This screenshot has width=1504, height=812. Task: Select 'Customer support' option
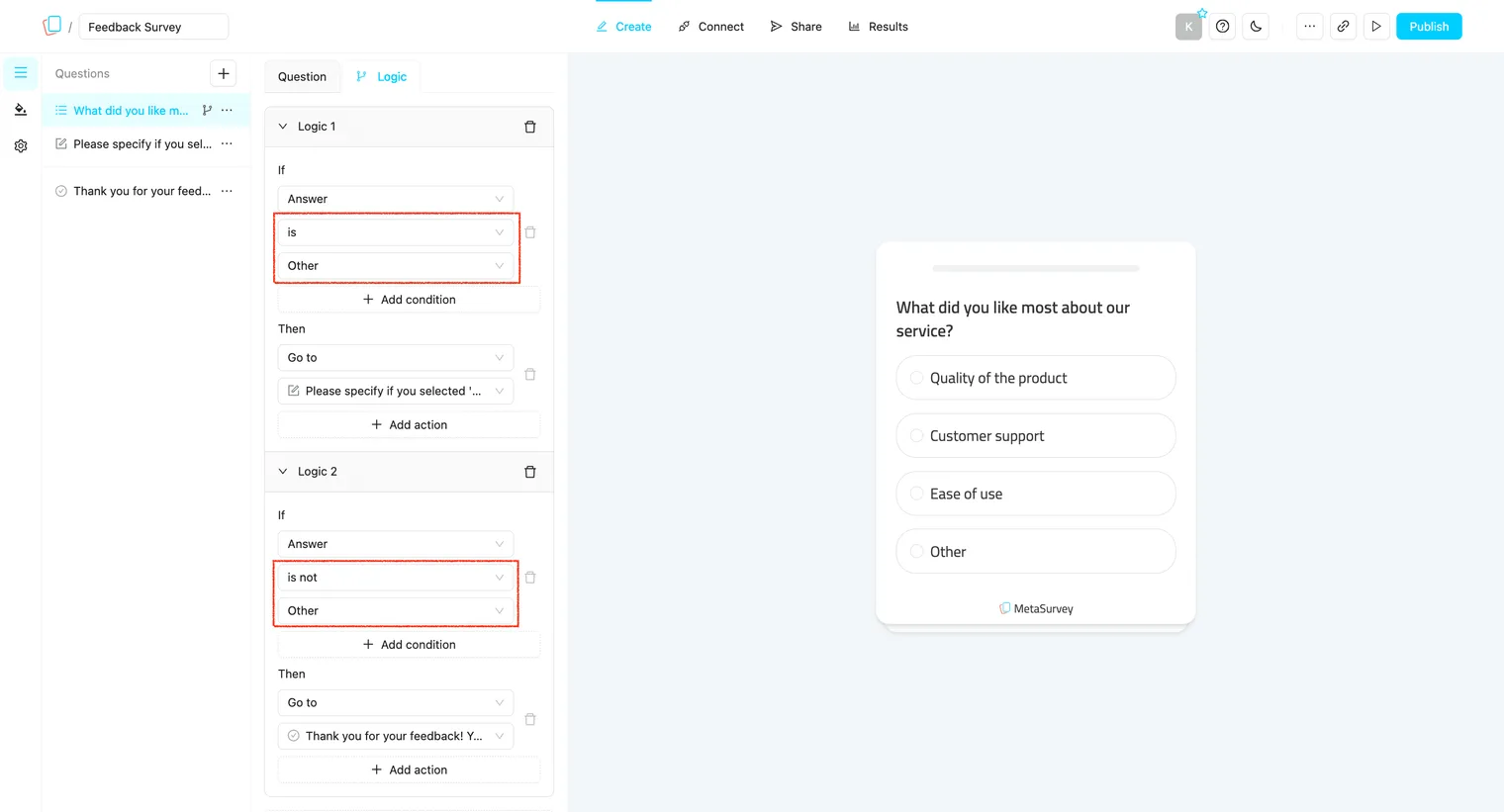point(1036,436)
